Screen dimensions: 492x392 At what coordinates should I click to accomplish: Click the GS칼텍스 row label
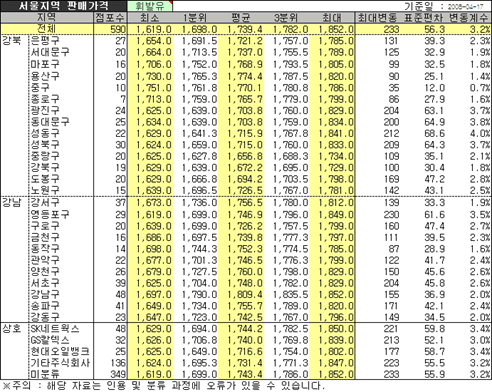[x=50, y=340]
